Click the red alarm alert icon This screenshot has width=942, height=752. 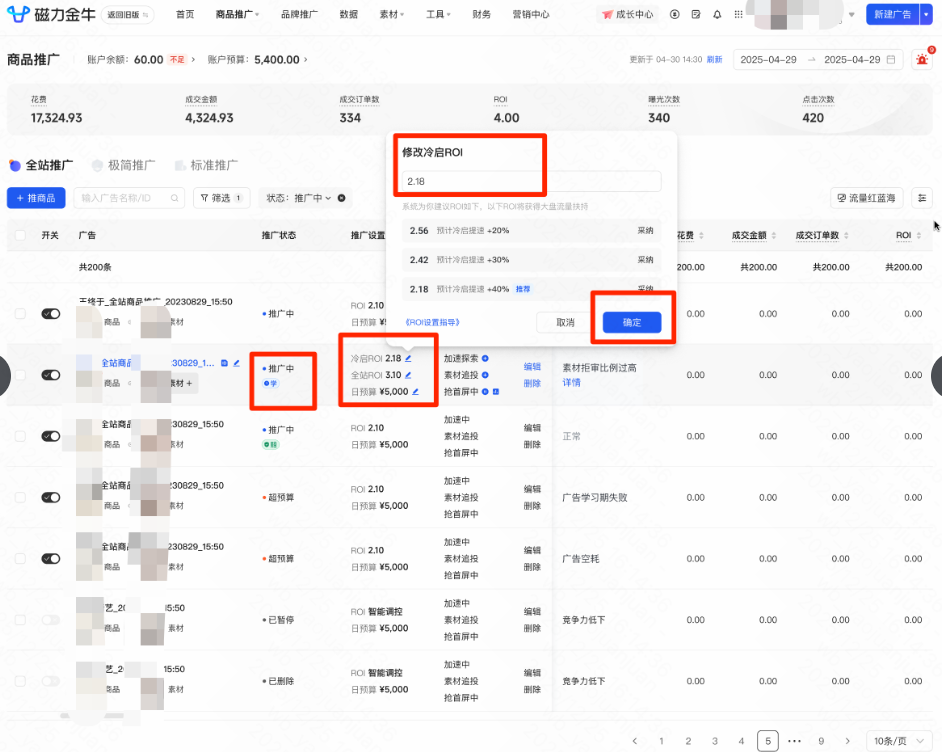tap(922, 59)
